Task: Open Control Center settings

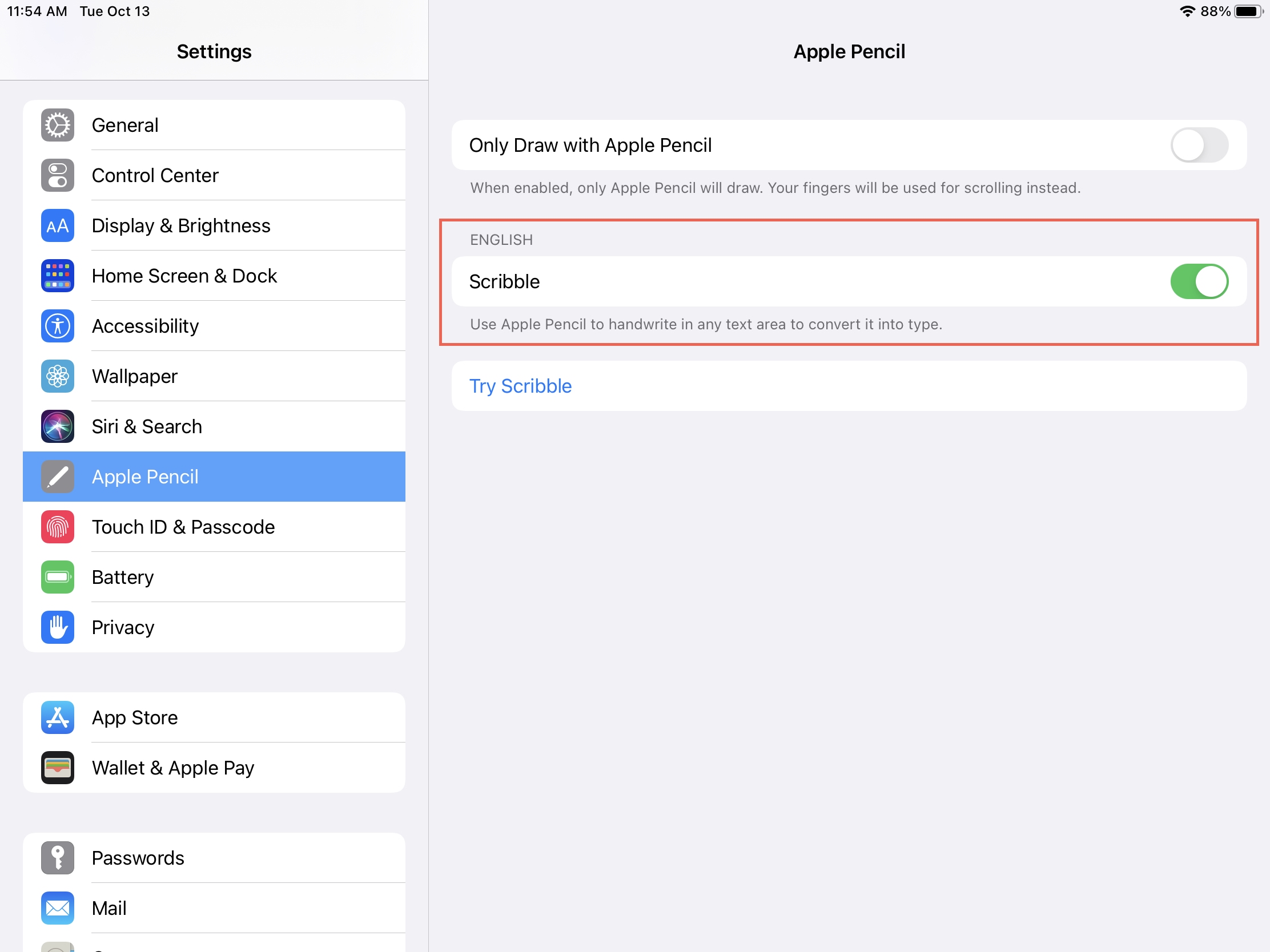Action: (214, 175)
